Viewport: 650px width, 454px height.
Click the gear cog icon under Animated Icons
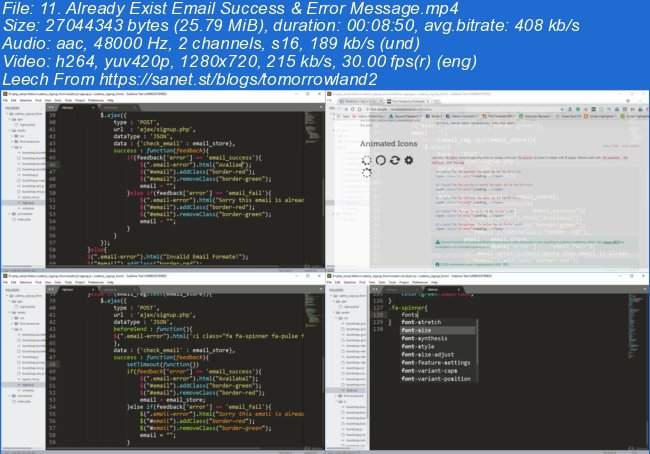[x=409, y=160]
